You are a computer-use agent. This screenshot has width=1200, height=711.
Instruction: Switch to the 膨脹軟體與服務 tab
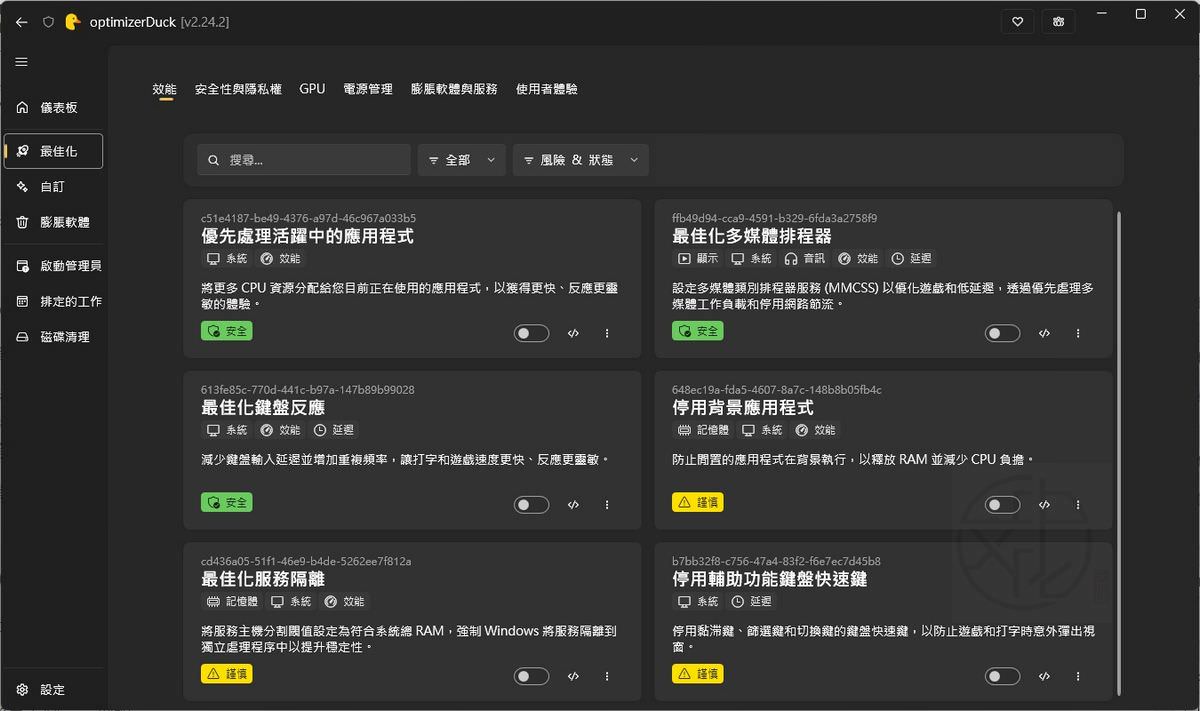(454, 89)
